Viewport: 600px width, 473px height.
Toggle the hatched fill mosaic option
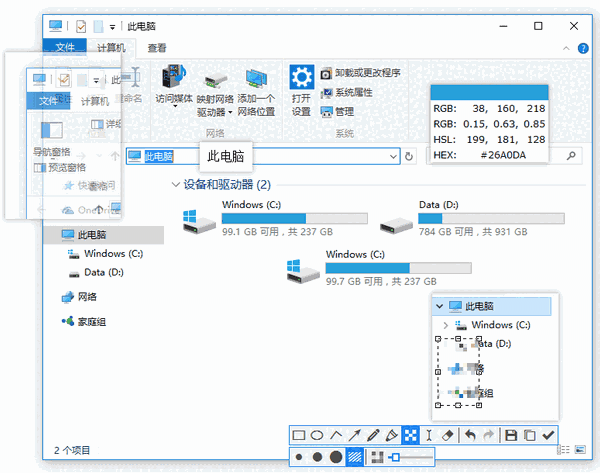coord(355,457)
